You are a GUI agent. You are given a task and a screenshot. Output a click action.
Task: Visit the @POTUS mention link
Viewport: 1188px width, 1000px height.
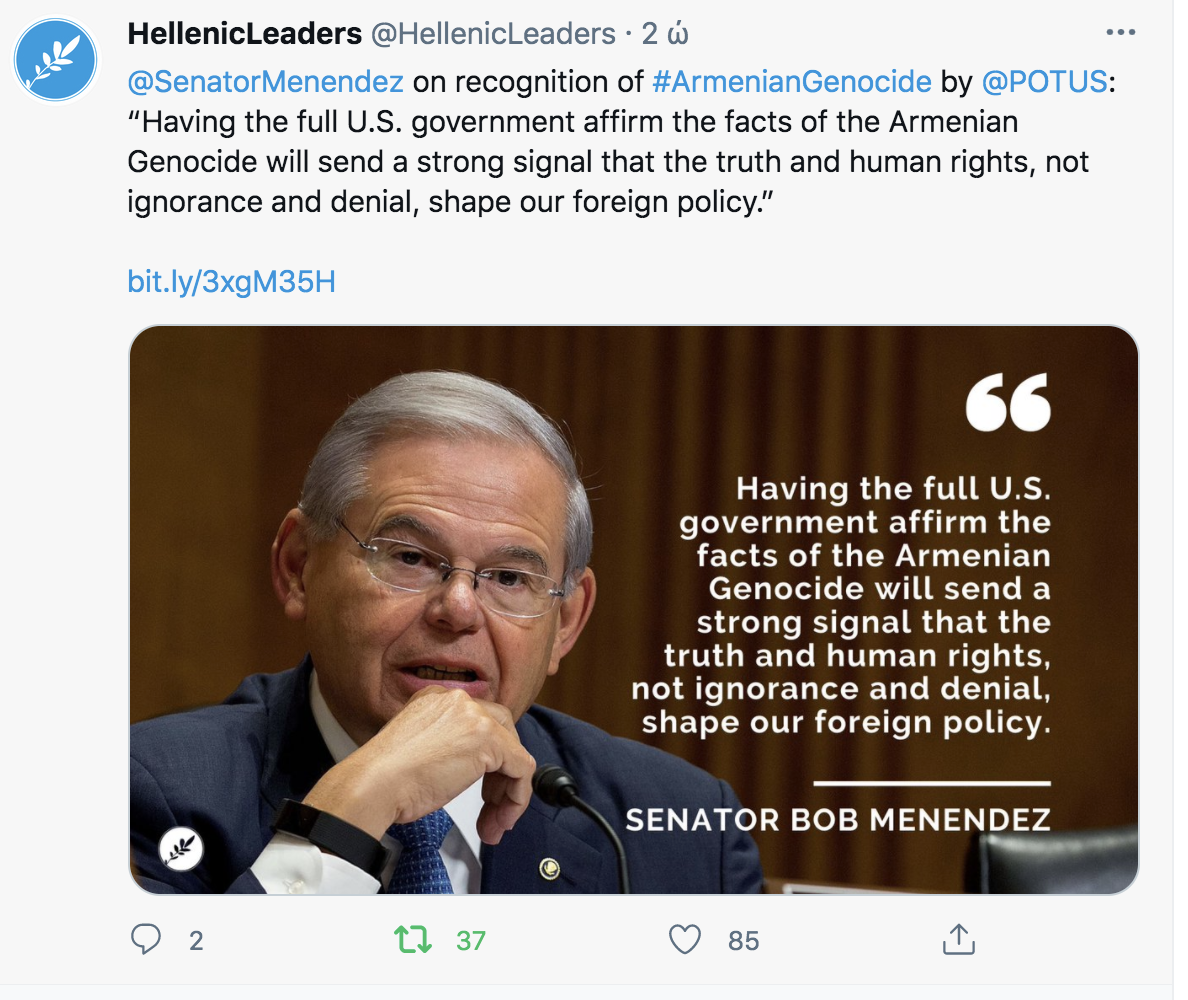1044,82
